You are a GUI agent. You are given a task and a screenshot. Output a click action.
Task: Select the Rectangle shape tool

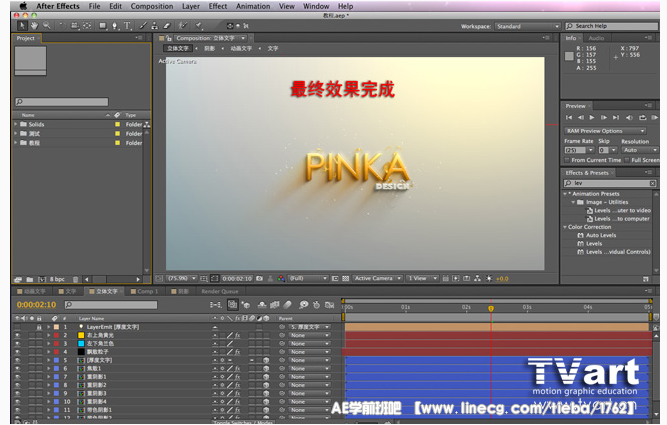pyautogui.click(x=103, y=26)
